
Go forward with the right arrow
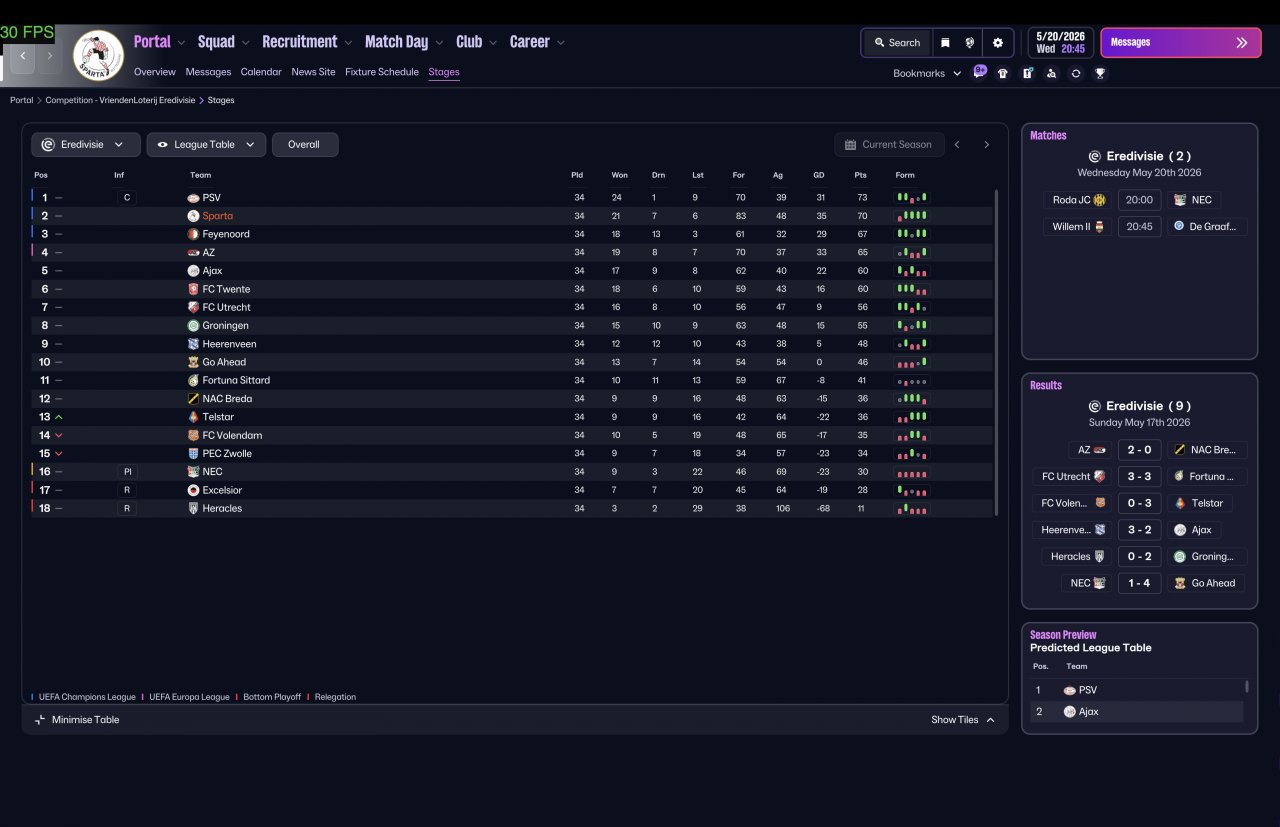[x=49, y=55]
